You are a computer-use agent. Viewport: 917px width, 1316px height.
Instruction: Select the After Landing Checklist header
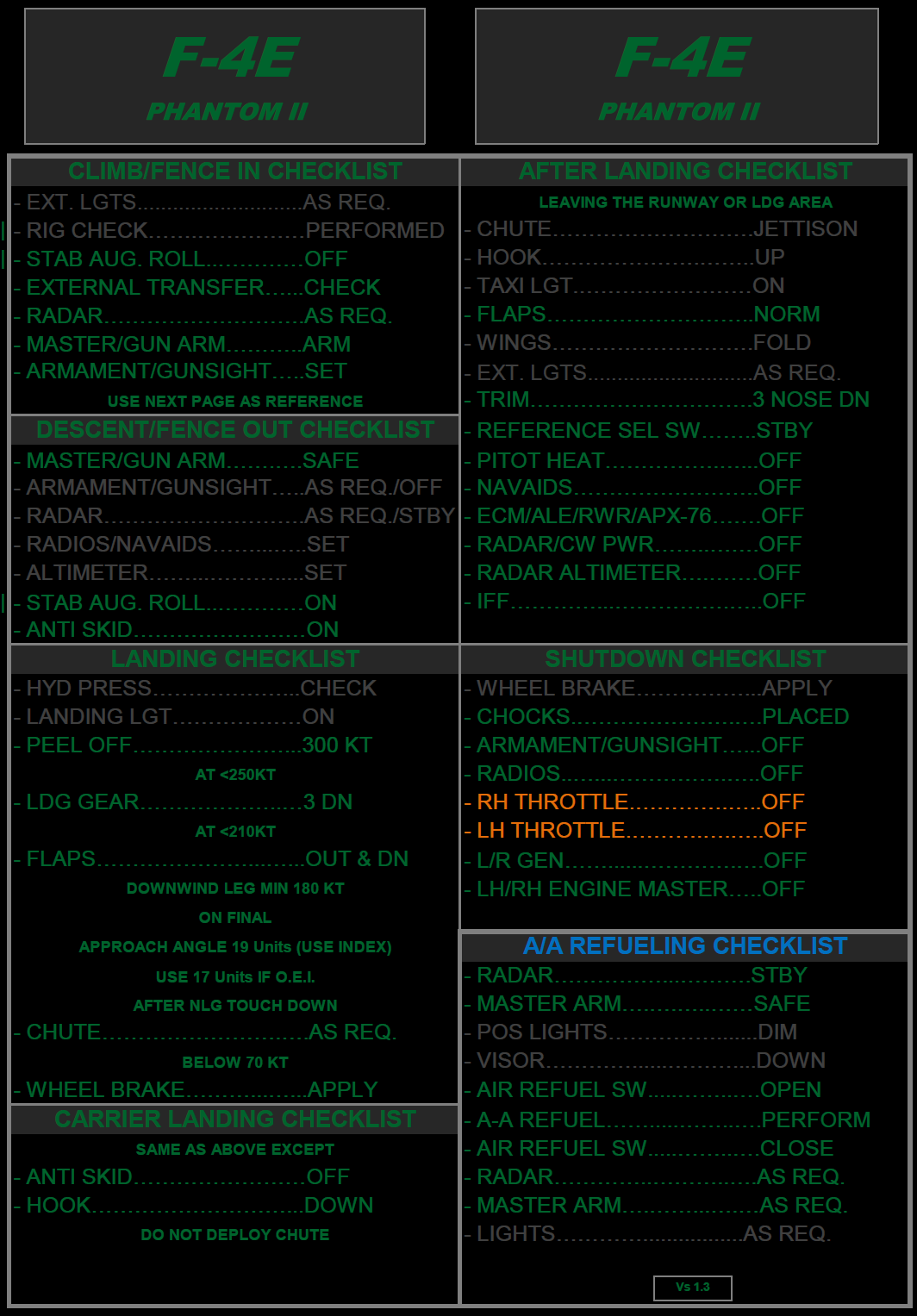pos(685,172)
